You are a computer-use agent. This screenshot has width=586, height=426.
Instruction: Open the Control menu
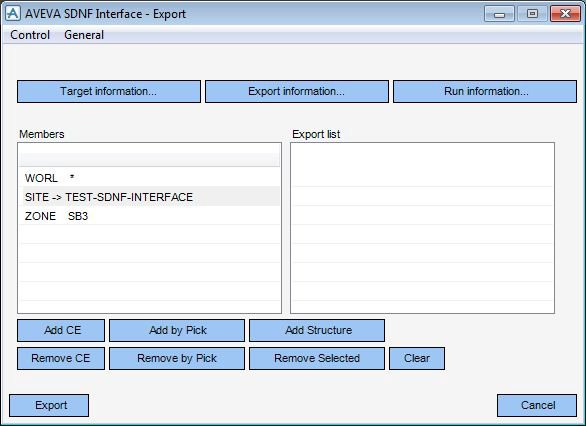coord(30,35)
